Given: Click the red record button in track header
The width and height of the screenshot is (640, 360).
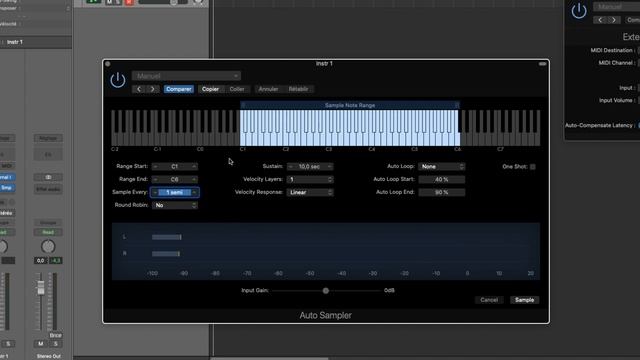Looking at the screenshot, I should point(129,2).
